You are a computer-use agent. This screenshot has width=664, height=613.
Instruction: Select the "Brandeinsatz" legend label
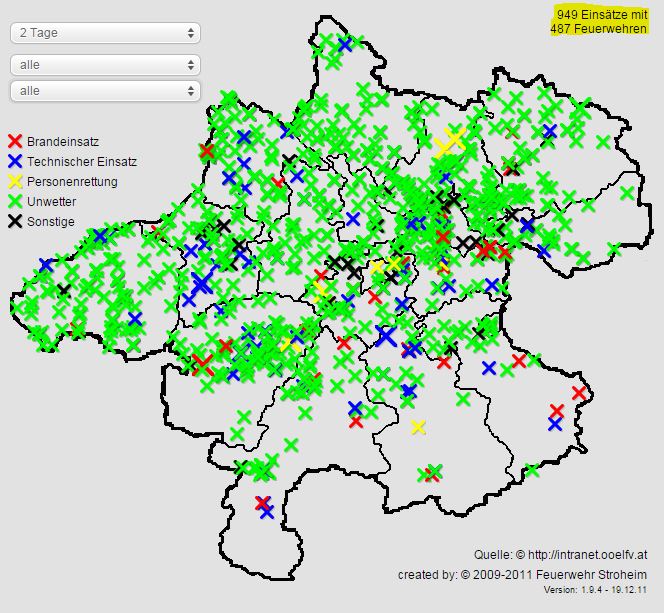(63, 142)
